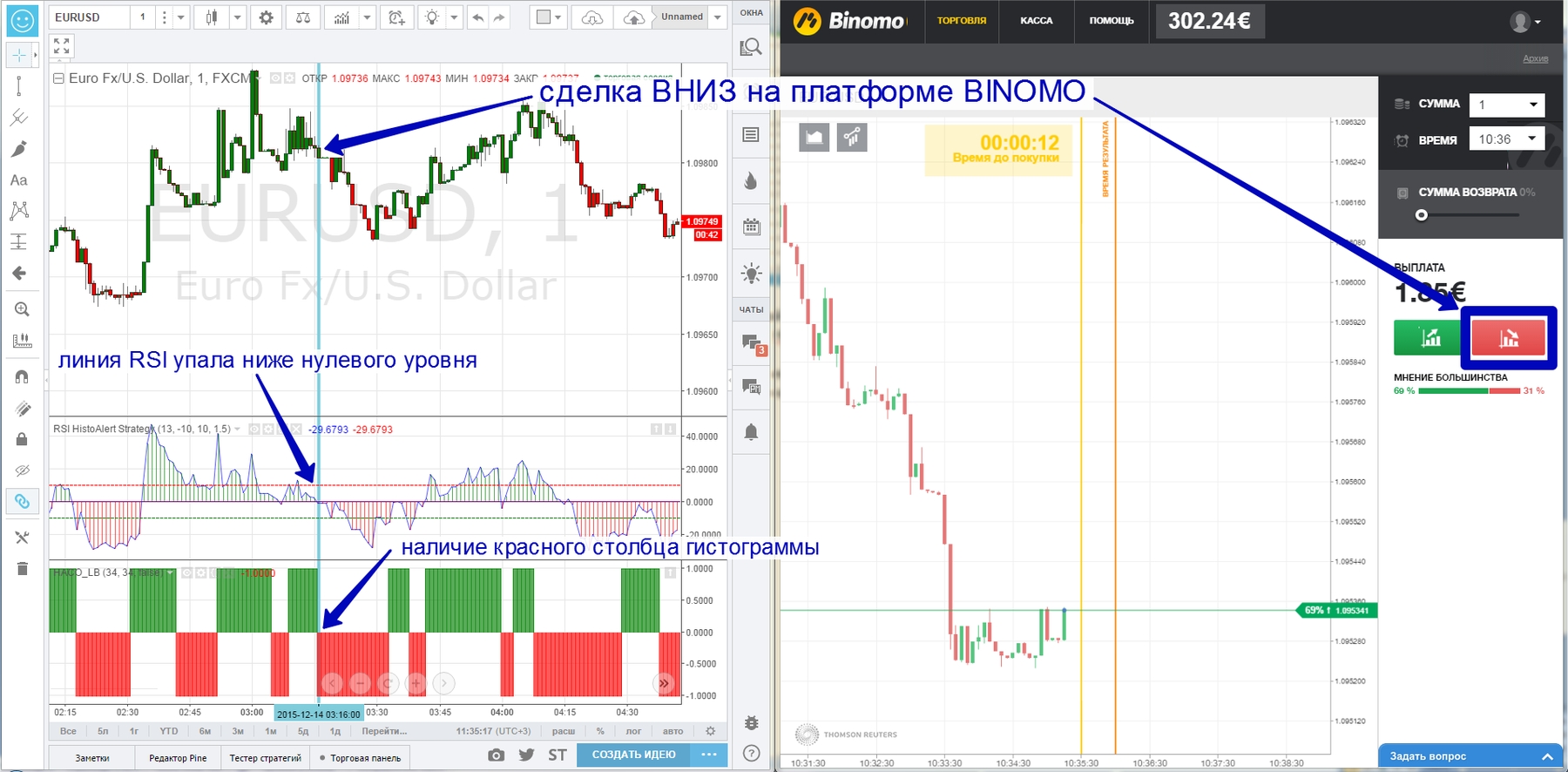Screen dimensions: 1568x772
Task: Switch to the Редактор Pine tab
Action: [178, 758]
